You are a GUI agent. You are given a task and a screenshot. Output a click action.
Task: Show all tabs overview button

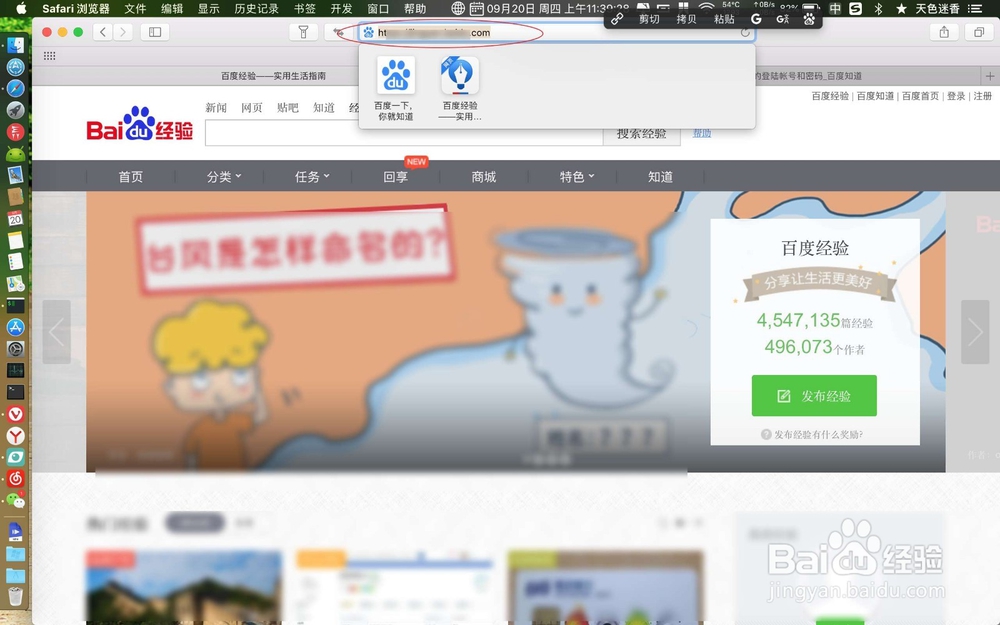(x=979, y=32)
